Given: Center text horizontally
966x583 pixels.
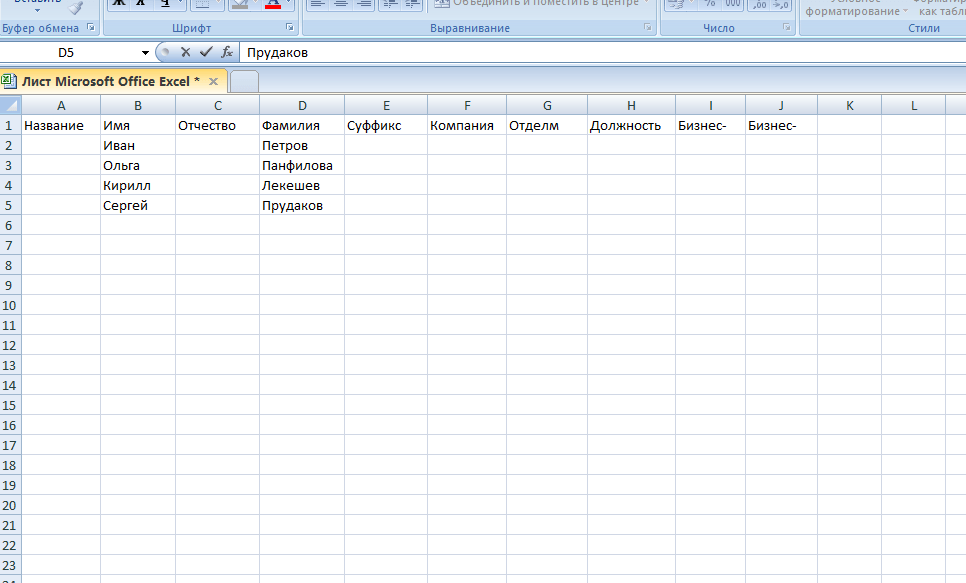Looking at the screenshot, I should (x=341, y=4).
